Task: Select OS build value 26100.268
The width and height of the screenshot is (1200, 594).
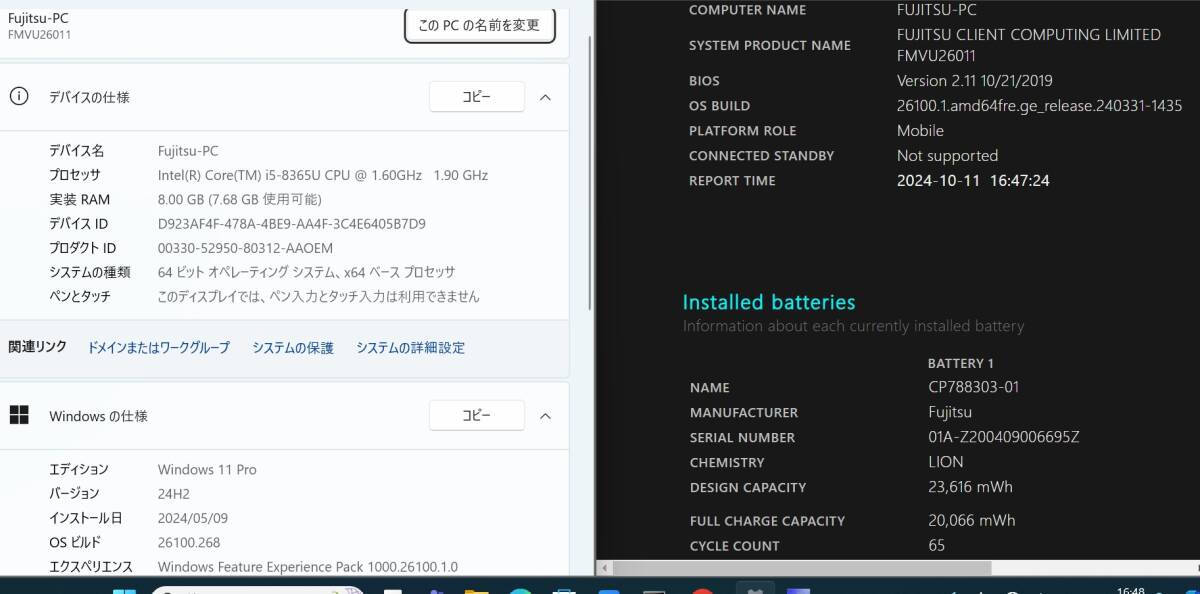Action: coord(189,542)
